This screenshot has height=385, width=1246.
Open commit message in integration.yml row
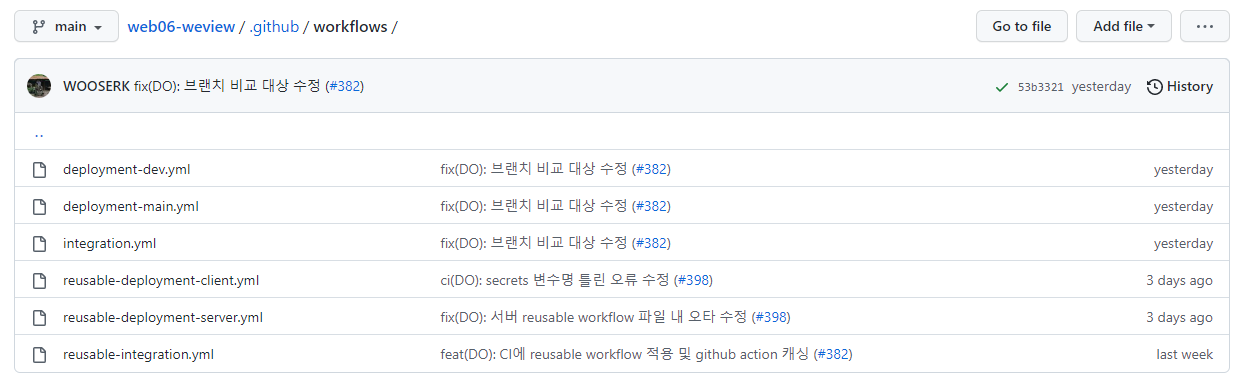click(534, 243)
